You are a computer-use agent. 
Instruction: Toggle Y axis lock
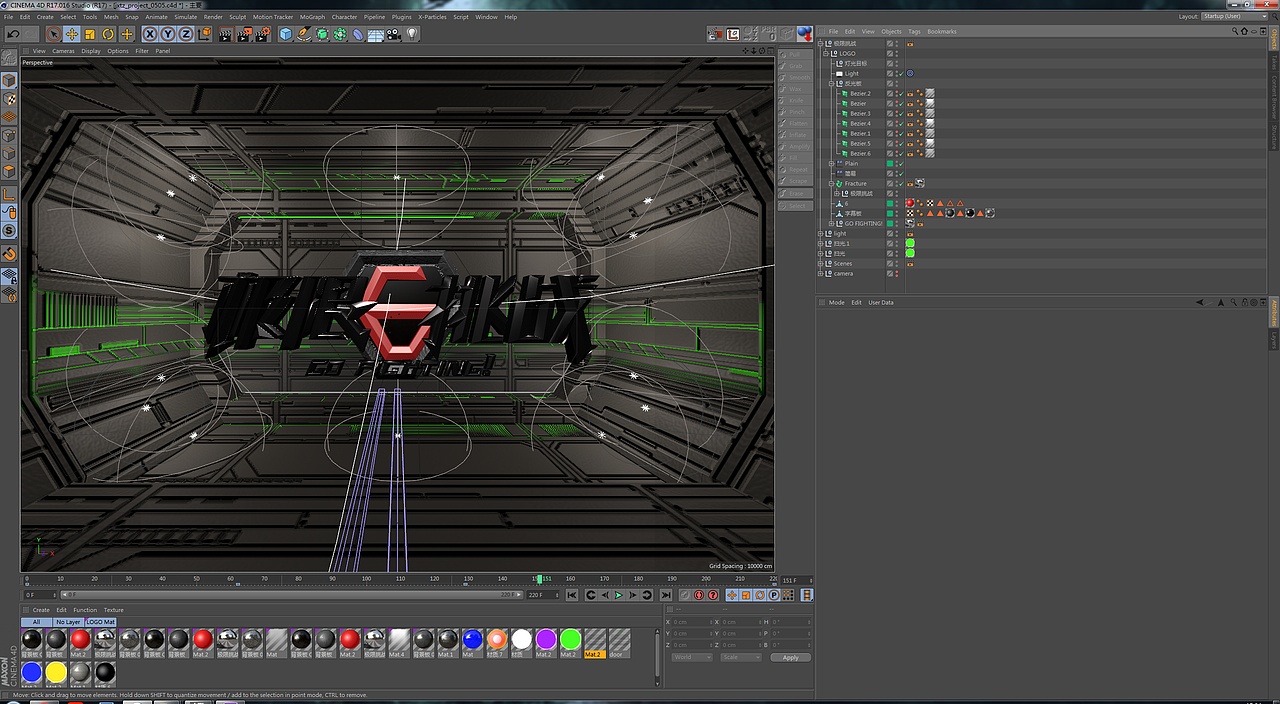point(168,34)
